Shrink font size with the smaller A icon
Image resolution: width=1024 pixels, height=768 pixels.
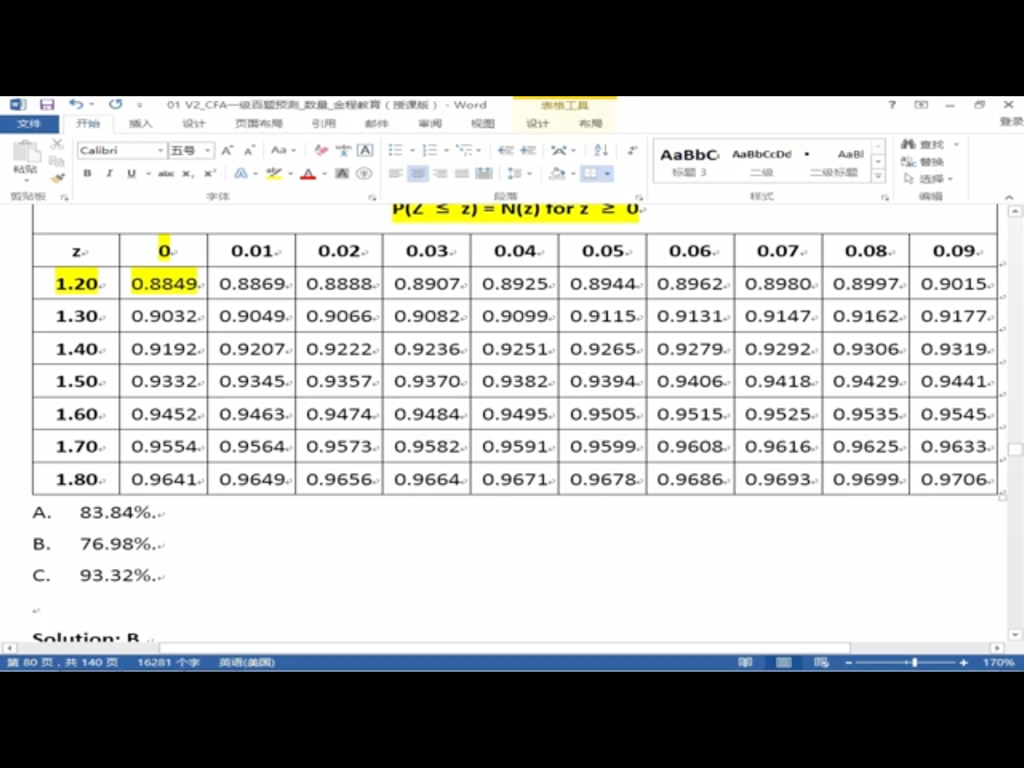coord(249,151)
